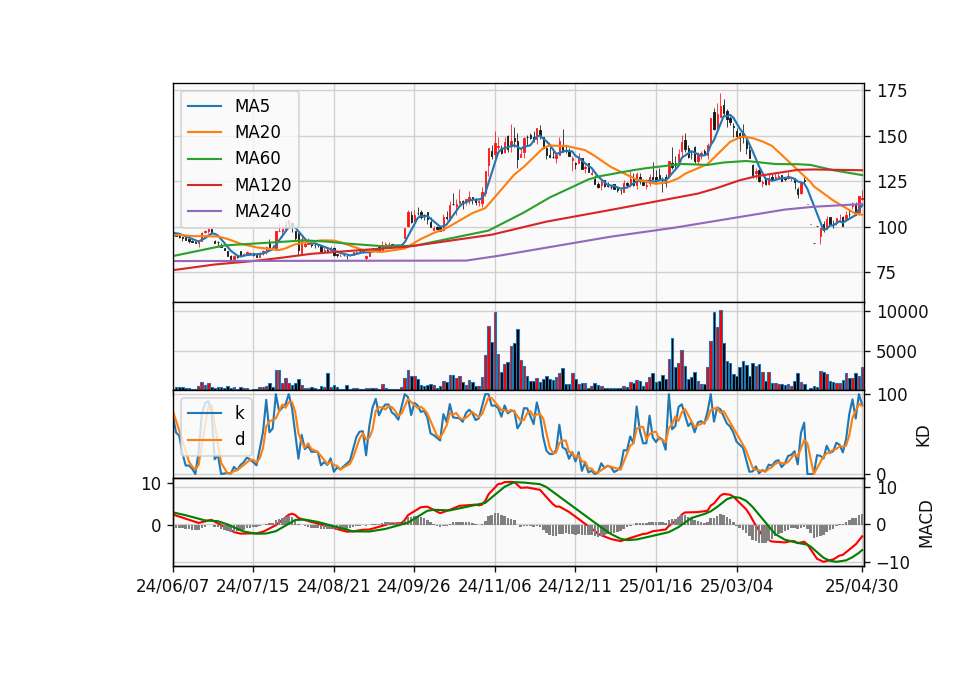Click the MA60 legend label
Image resolution: width=960 pixels, height=690 pixels.
pos(258,159)
